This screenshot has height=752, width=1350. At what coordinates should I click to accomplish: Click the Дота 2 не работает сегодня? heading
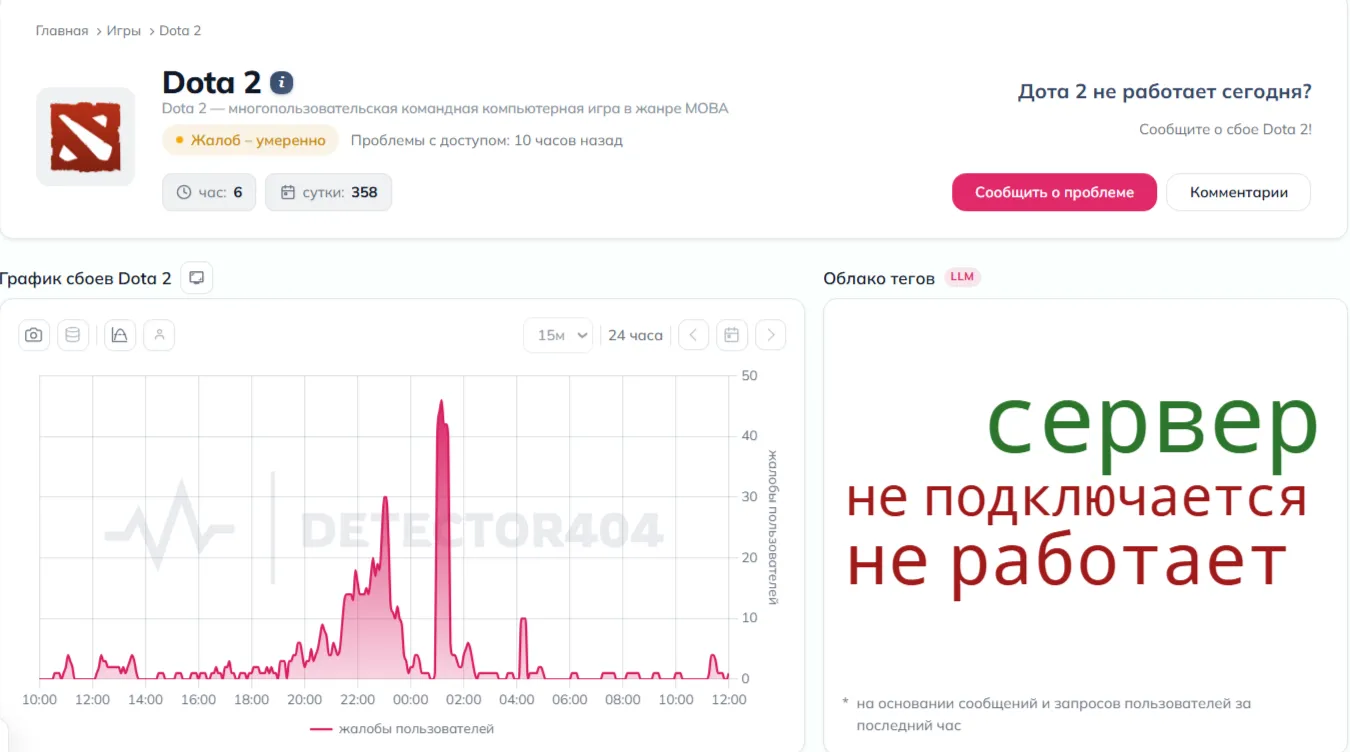point(1165,92)
